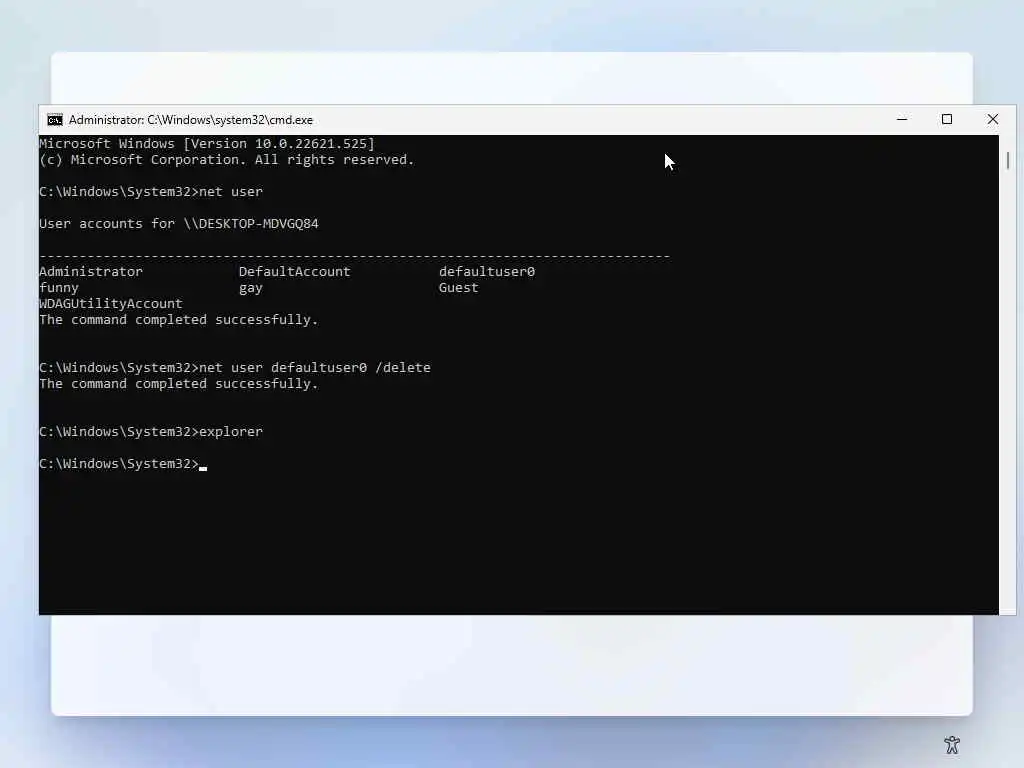Click the cmd.exe icon in the title bar
The height and width of the screenshot is (768, 1024).
(55, 120)
